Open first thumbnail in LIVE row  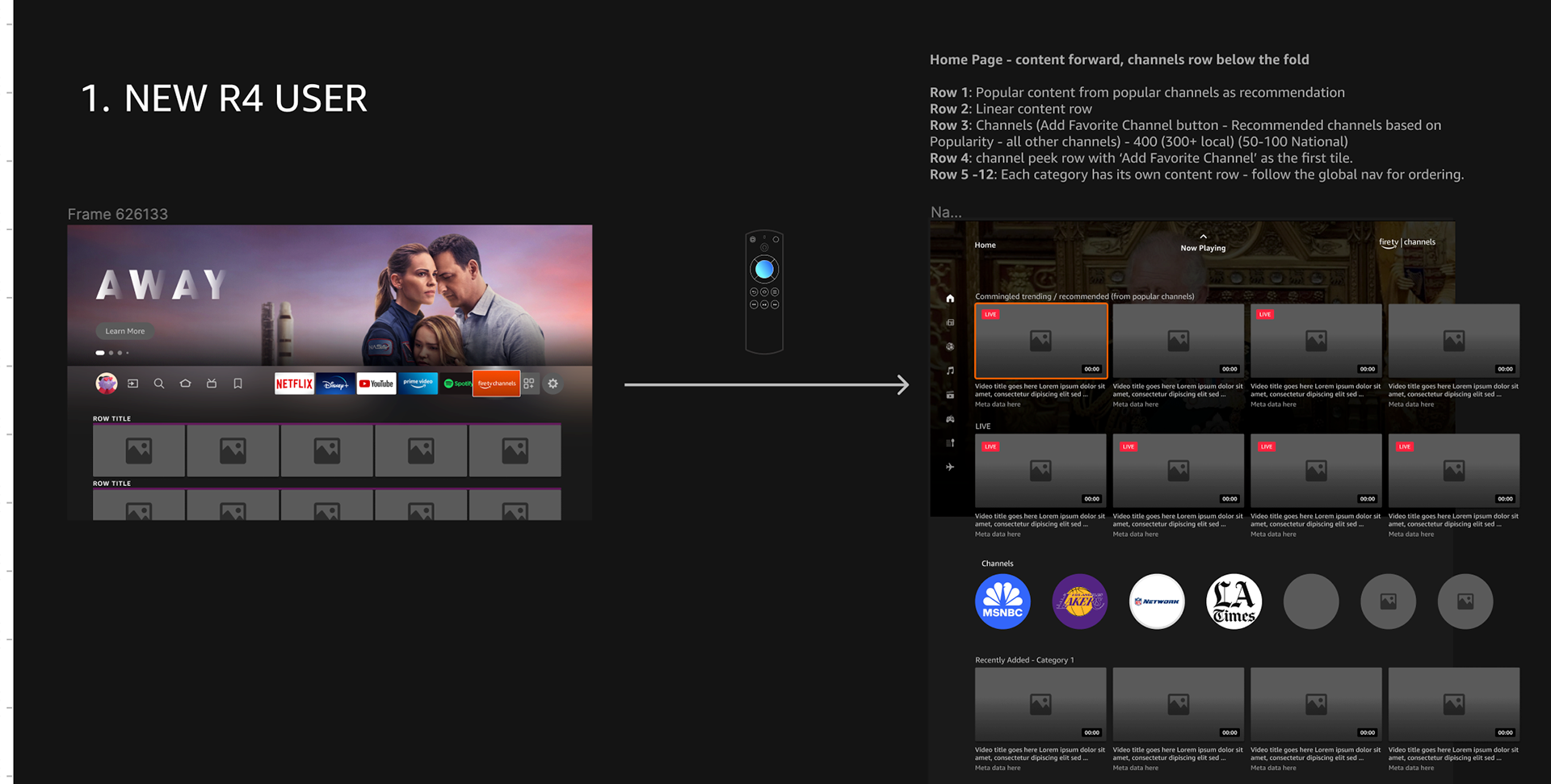coord(1041,471)
